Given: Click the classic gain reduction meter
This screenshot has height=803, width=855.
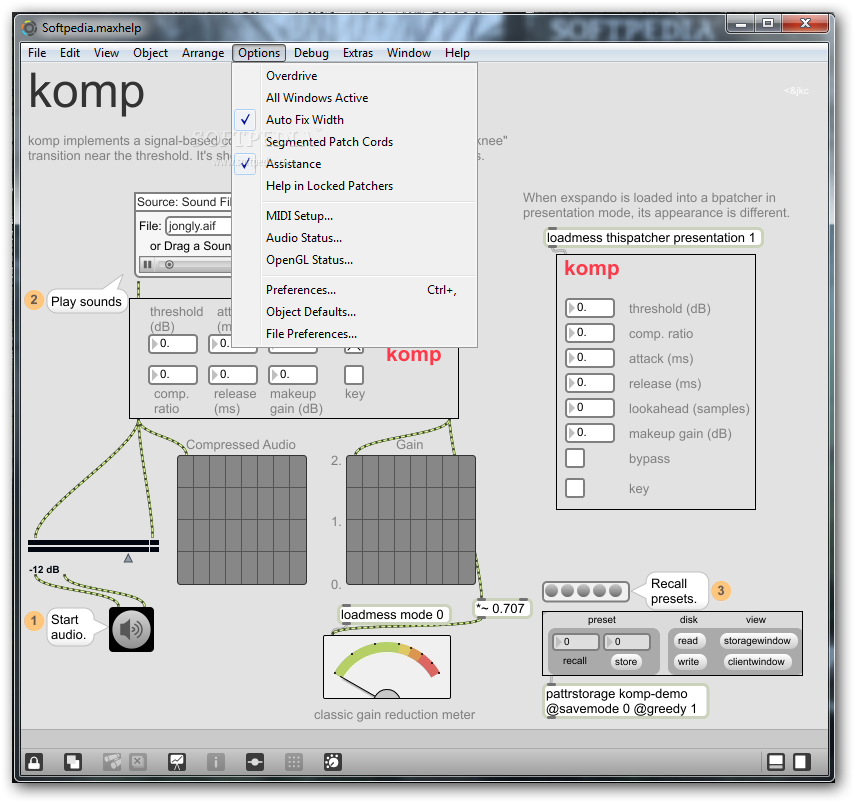Looking at the screenshot, I should click(387, 667).
